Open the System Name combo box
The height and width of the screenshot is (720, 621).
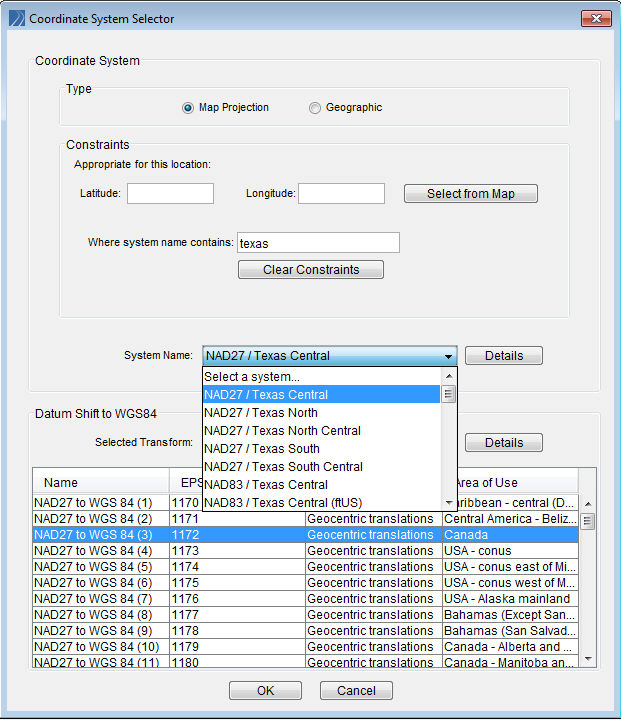click(330, 356)
